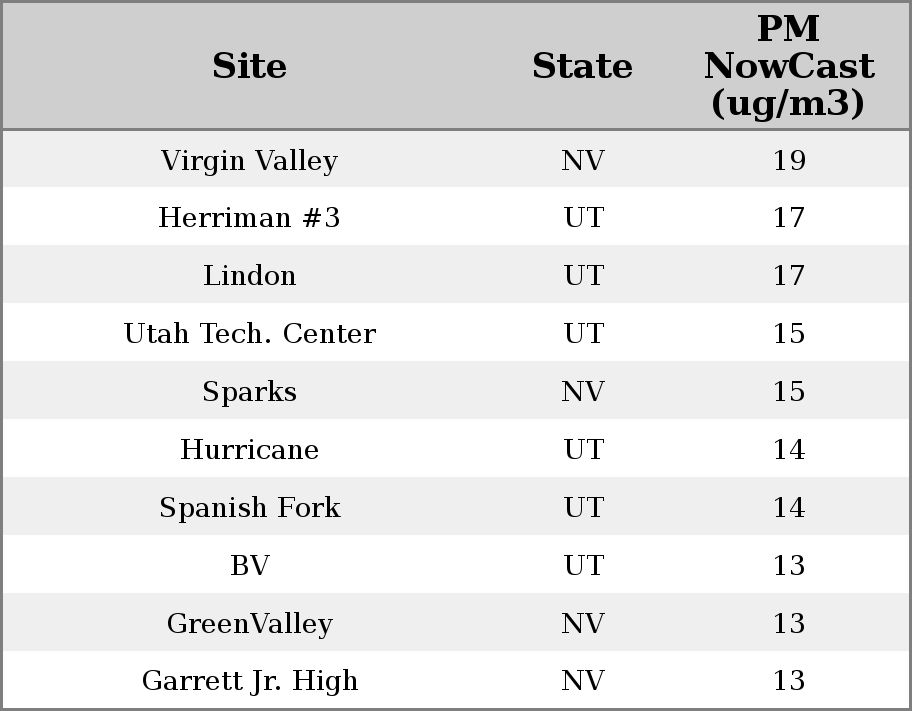Select the Herriman #3 site cell

(250, 218)
